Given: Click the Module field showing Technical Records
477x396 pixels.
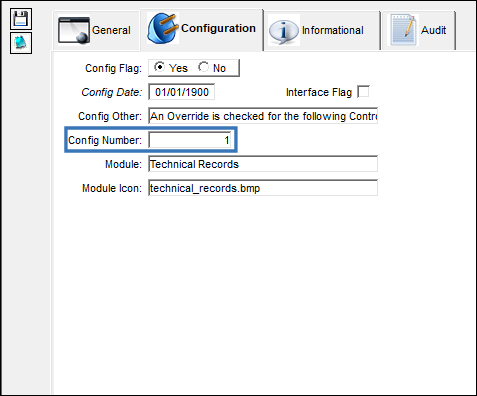Looking at the screenshot, I should (x=263, y=164).
